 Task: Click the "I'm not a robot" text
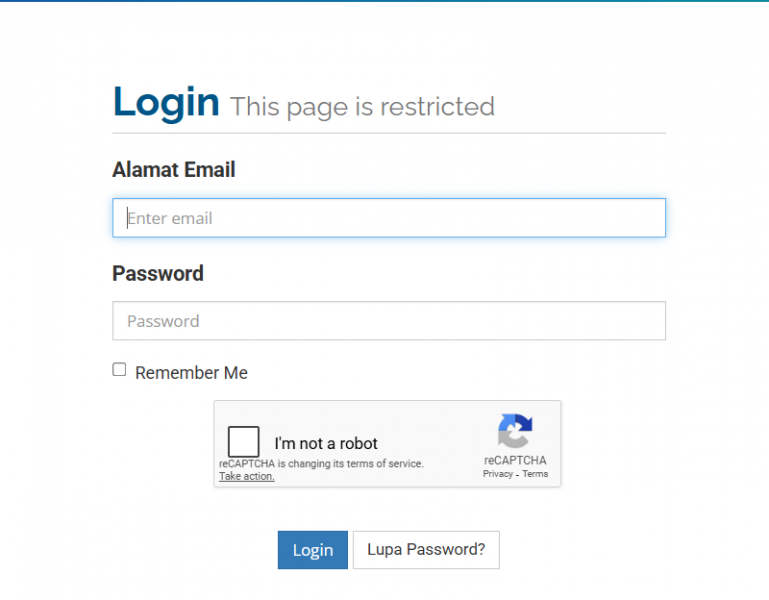coord(326,444)
